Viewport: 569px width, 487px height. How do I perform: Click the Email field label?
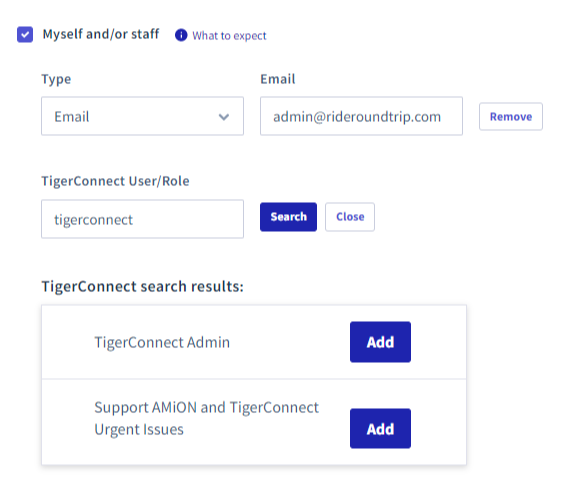[x=278, y=79]
